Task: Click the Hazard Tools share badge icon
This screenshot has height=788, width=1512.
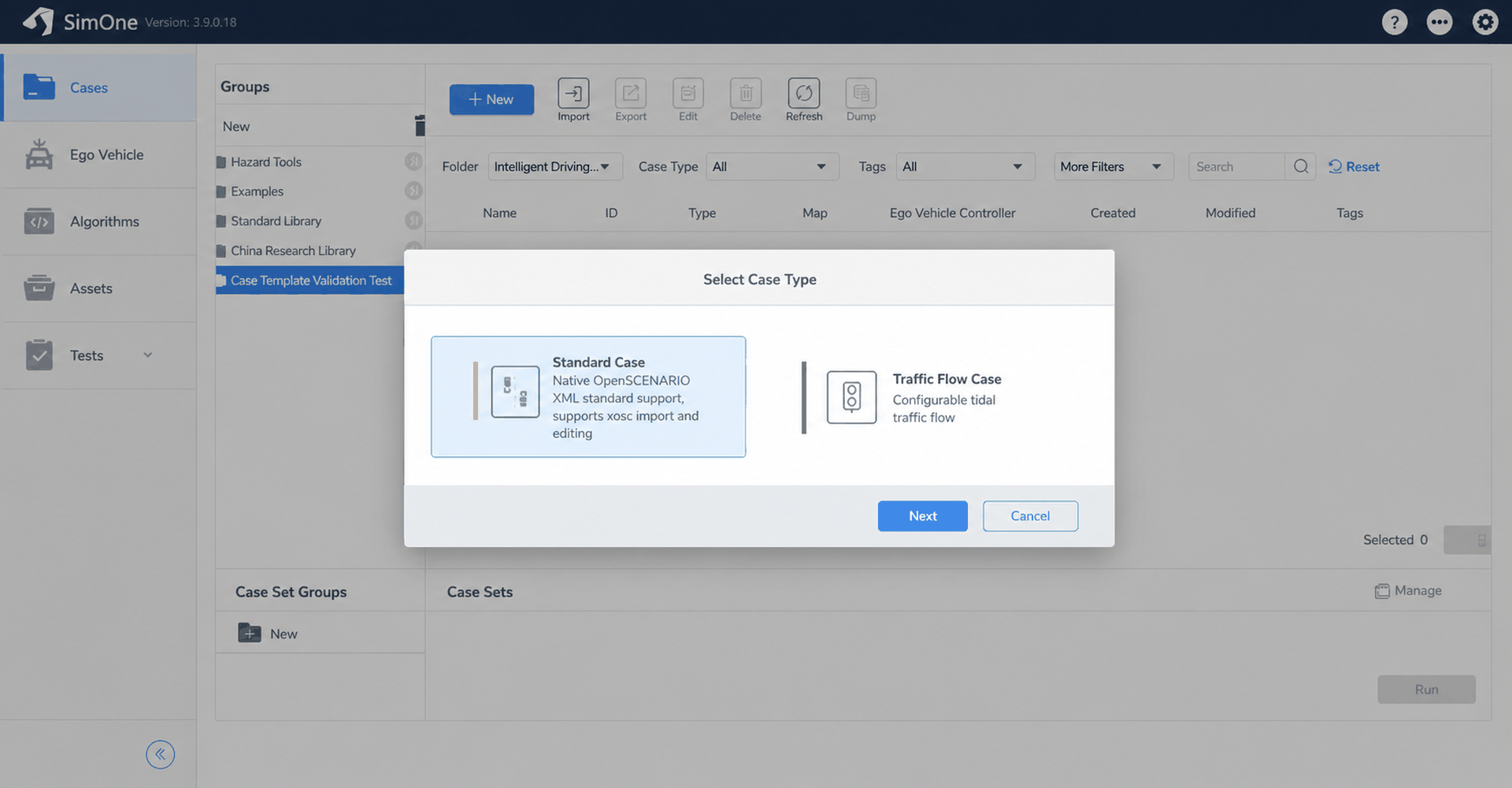Action: pyautogui.click(x=413, y=162)
